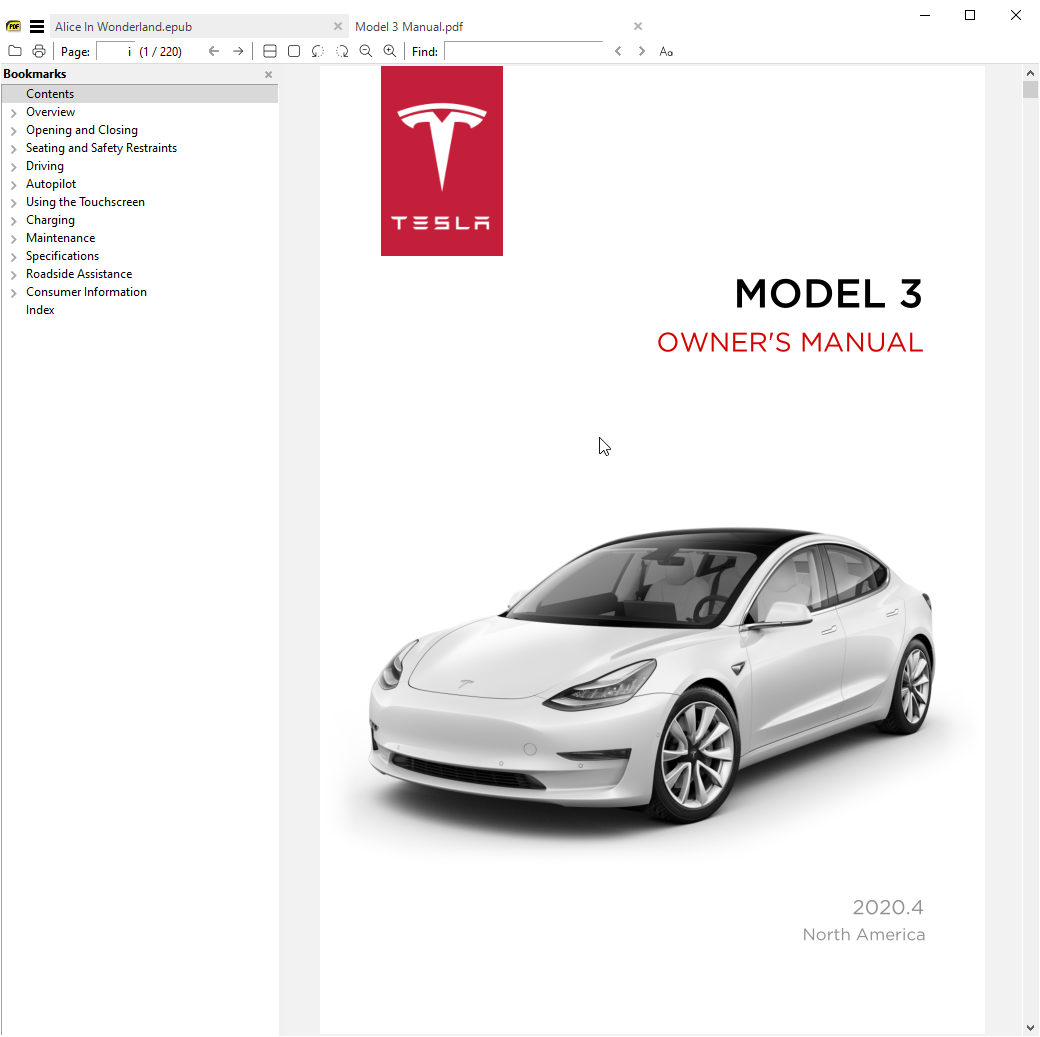Click the Zoom in magnifier icon
Image resolution: width=1040 pixels, height=1037 pixels.
[390, 51]
